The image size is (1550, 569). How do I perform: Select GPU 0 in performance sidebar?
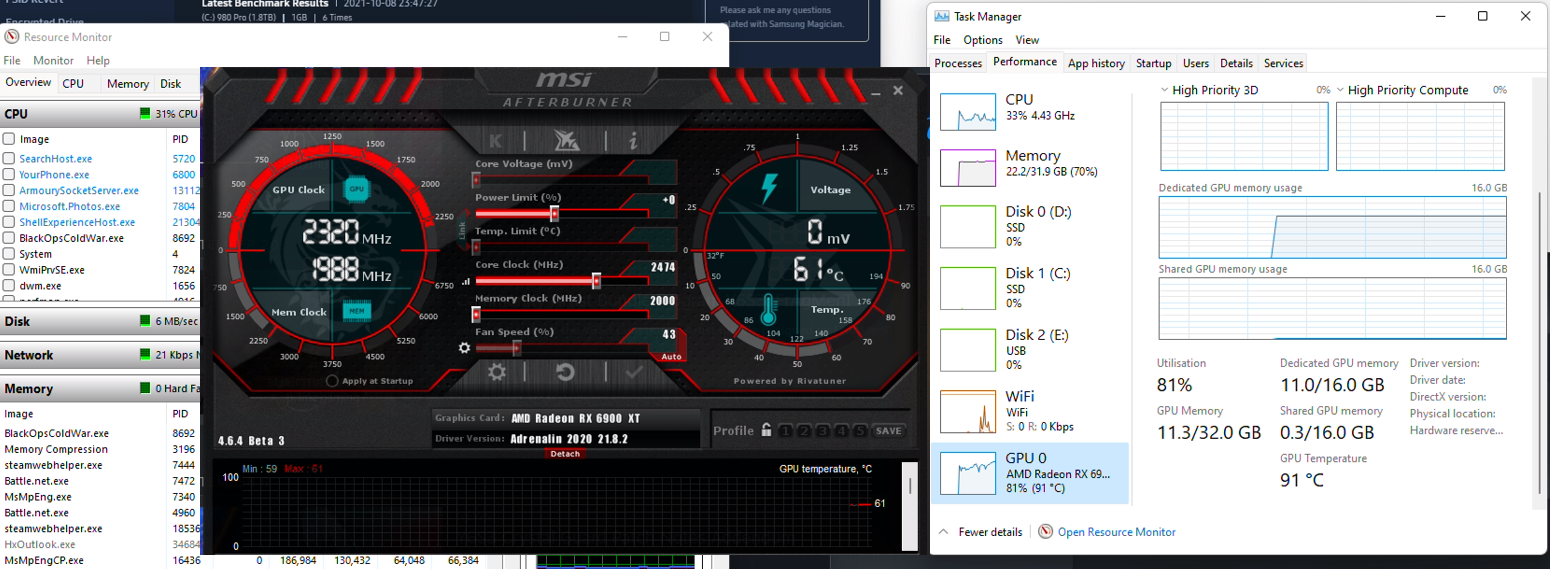click(x=1029, y=473)
